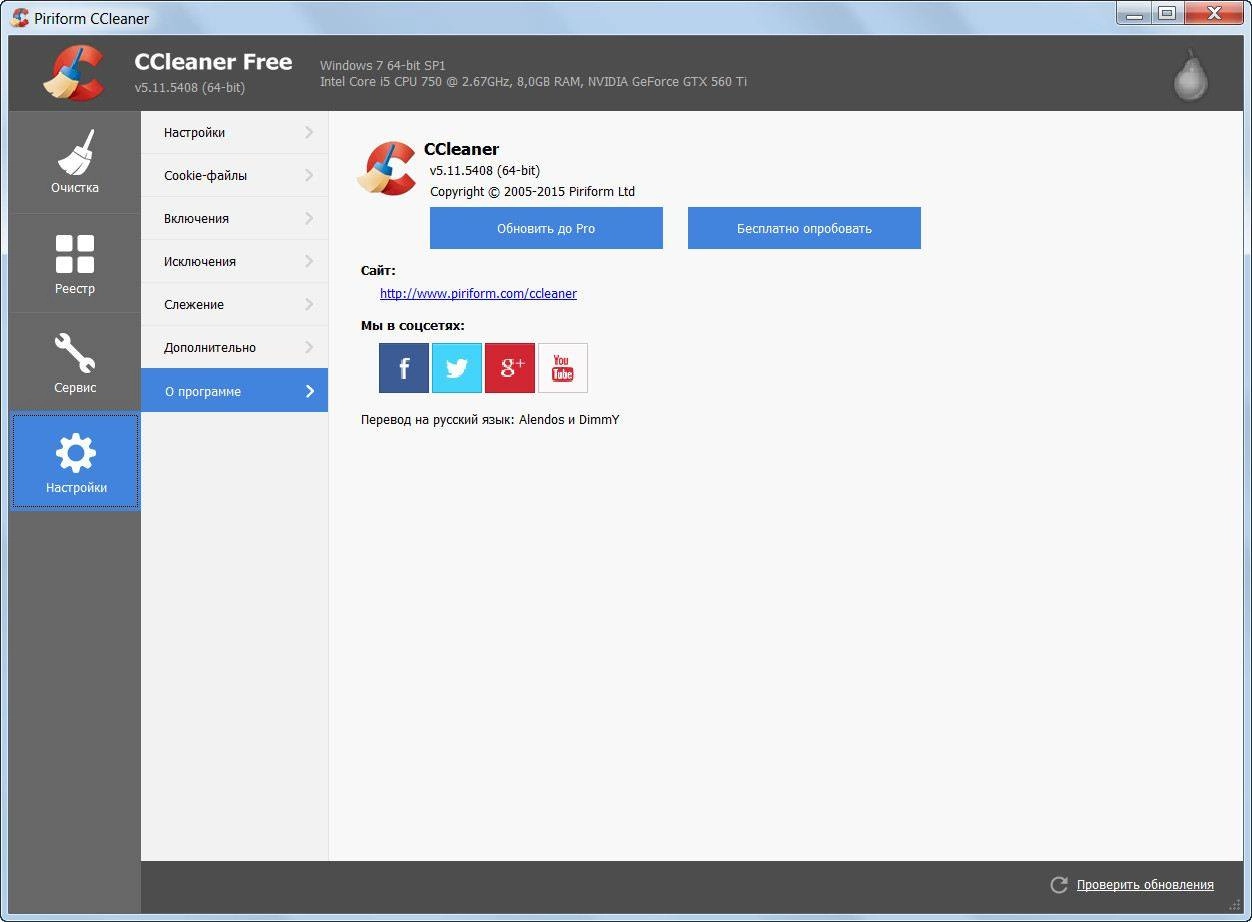Image resolution: width=1252 pixels, height=922 pixels.
Task: Click the chevron beside Cookie-файлы
Action: point(309,175)
